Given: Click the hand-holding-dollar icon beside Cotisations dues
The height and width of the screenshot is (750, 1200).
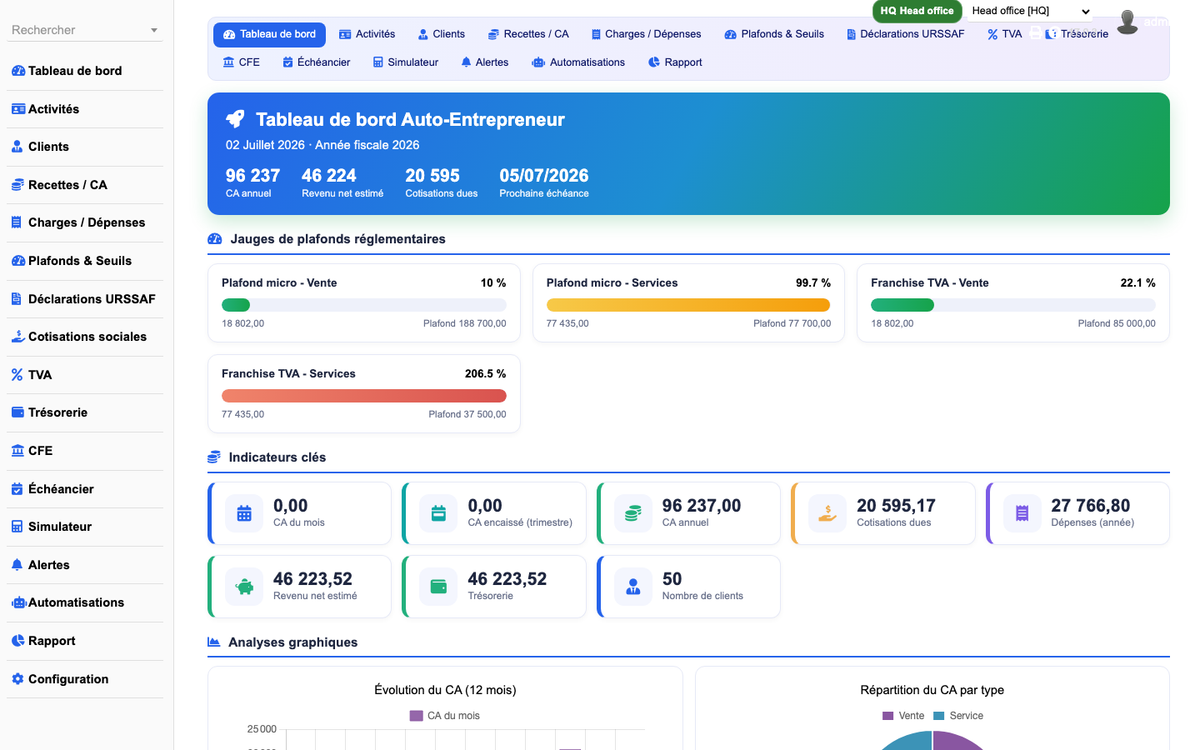Looking at the screenshot, I should [827, 513].
